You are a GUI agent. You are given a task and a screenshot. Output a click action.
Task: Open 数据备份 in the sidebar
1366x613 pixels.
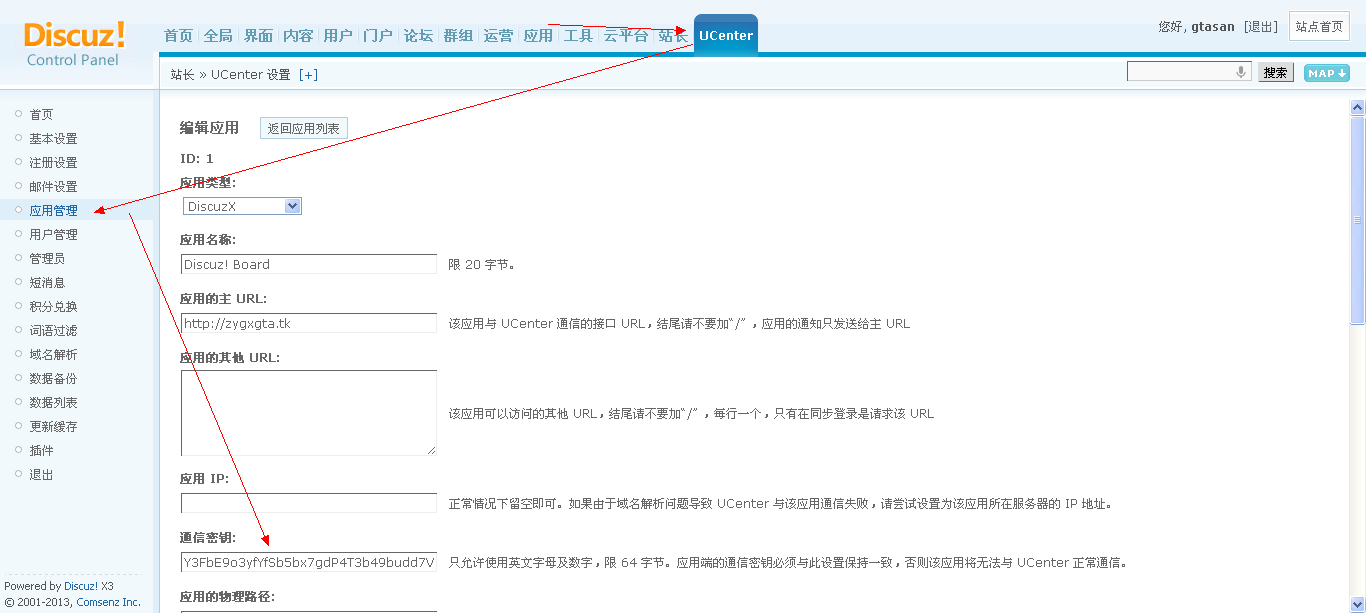pos(53,379)
